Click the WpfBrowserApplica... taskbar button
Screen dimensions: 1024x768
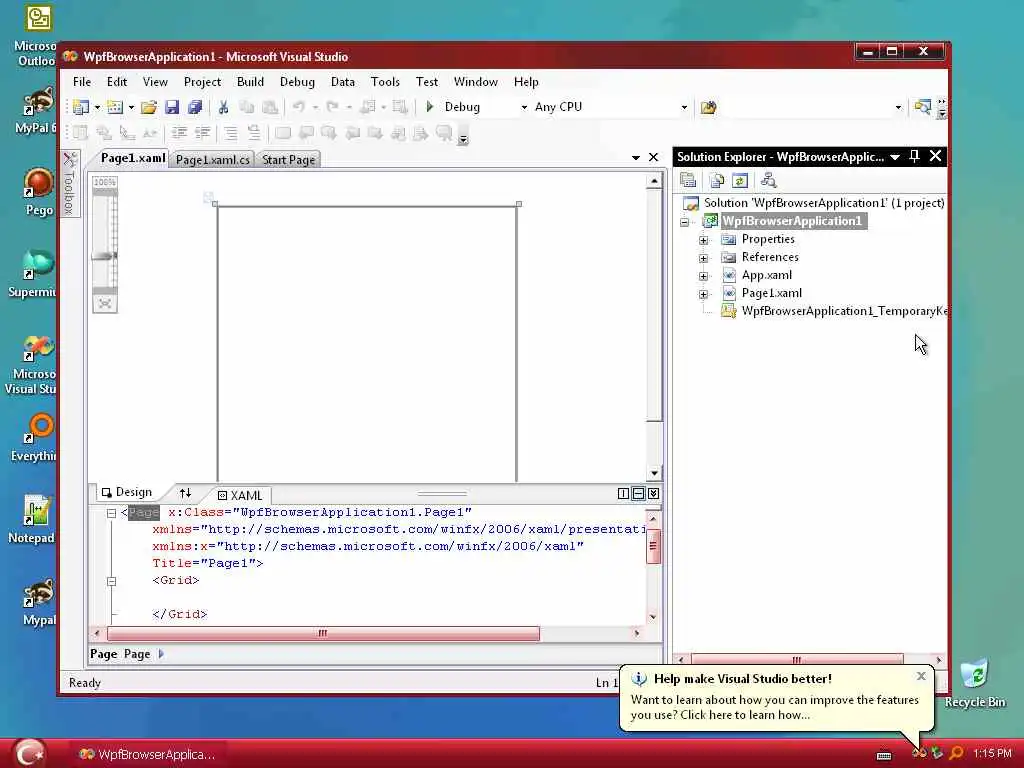[x=148, y=754]
